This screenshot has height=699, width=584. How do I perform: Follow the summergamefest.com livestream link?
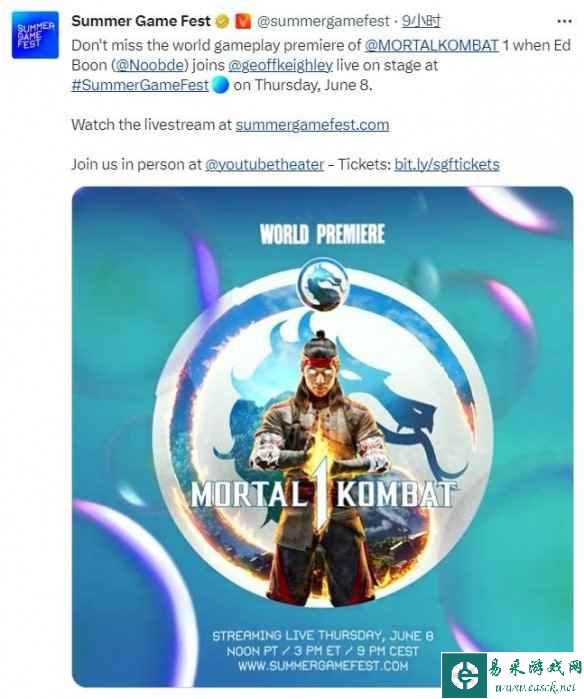[x=312, y=124]
